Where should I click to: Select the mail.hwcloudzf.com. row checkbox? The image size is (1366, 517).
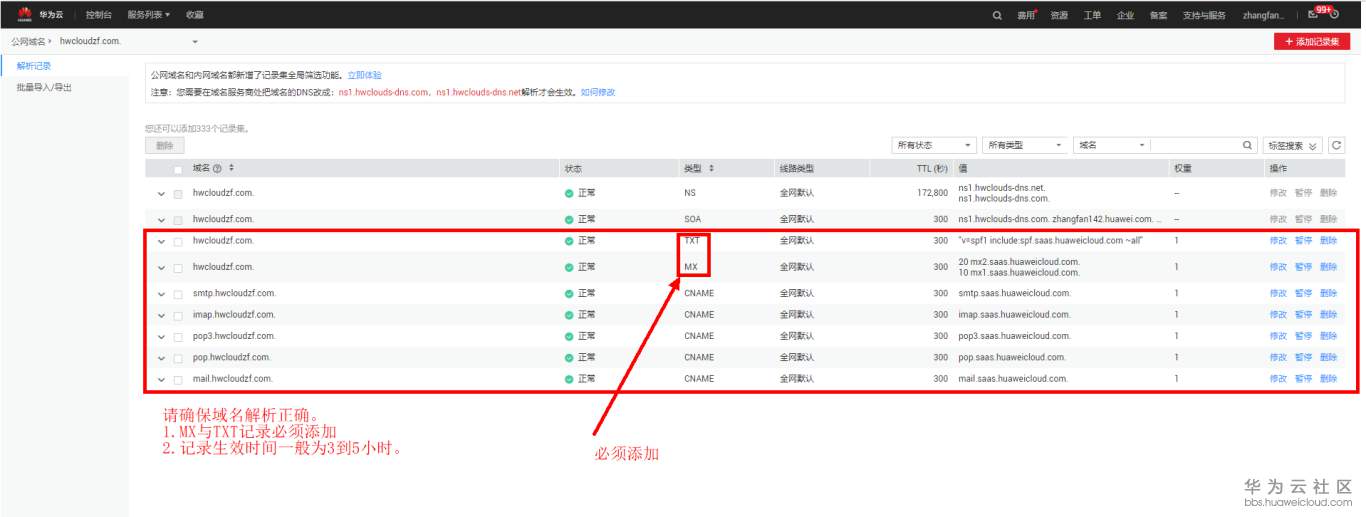coord(178,380)
